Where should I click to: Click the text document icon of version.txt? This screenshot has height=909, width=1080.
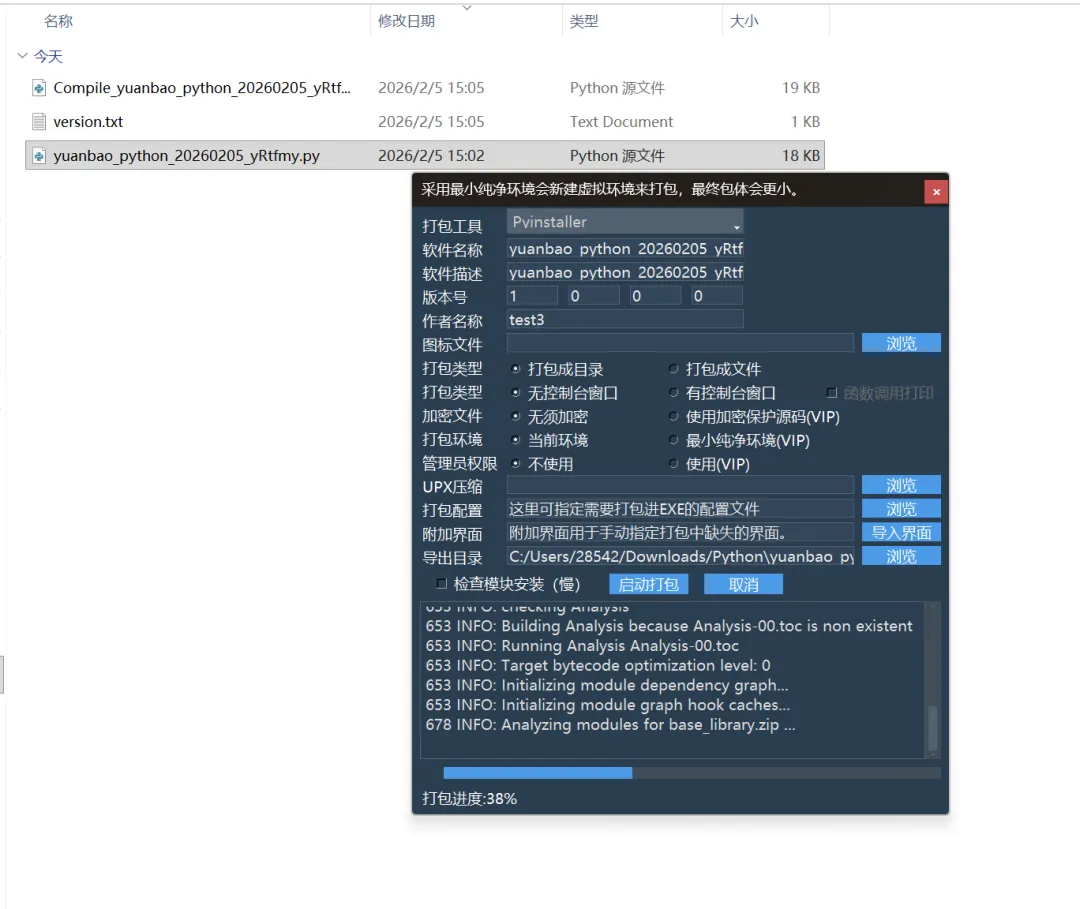(39, 122)
